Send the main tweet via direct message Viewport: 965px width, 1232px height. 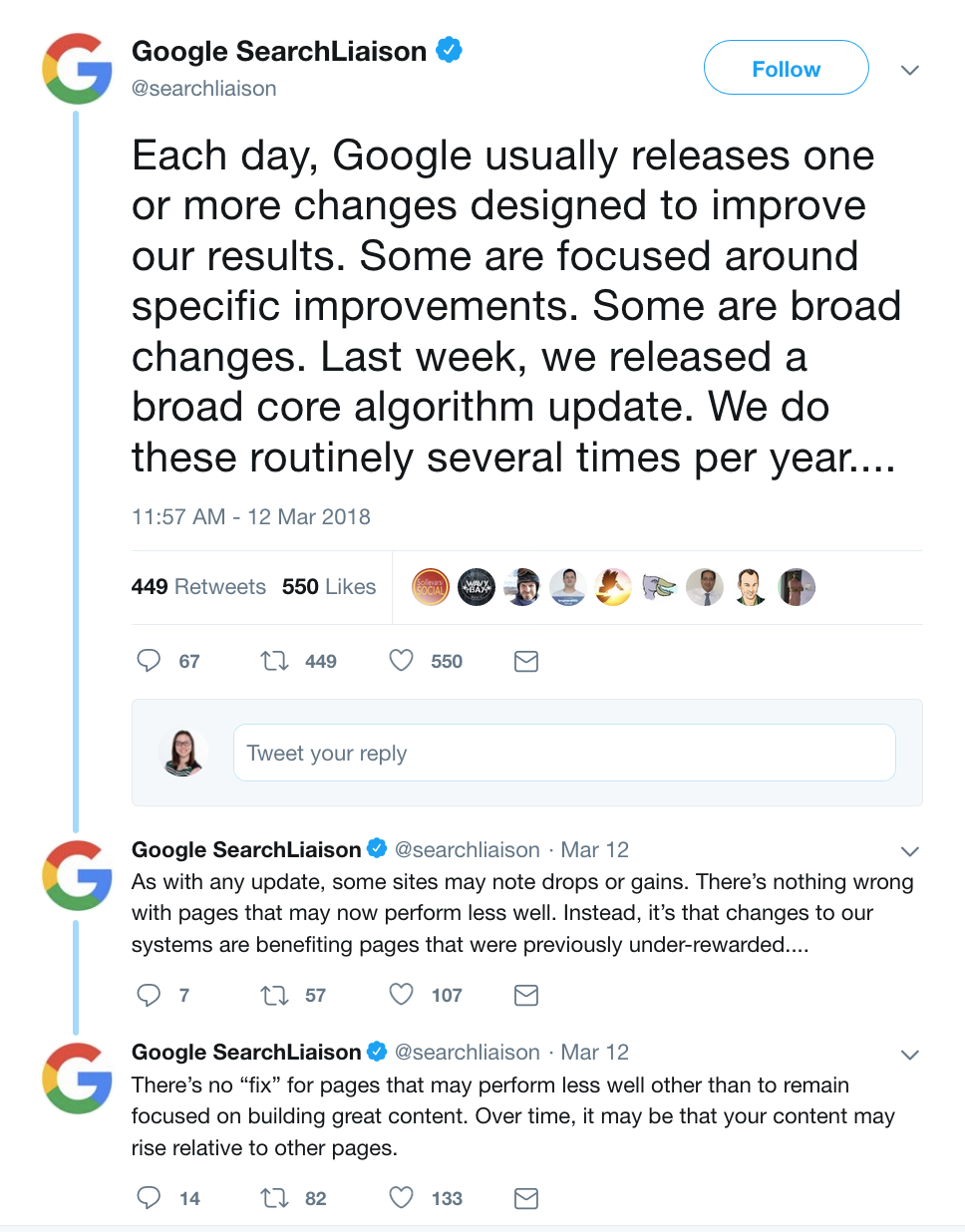[x=526, y=661]
